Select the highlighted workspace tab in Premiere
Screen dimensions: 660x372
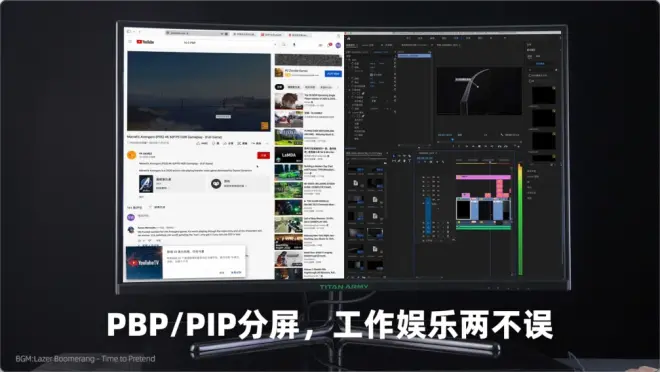click(456, 38)
